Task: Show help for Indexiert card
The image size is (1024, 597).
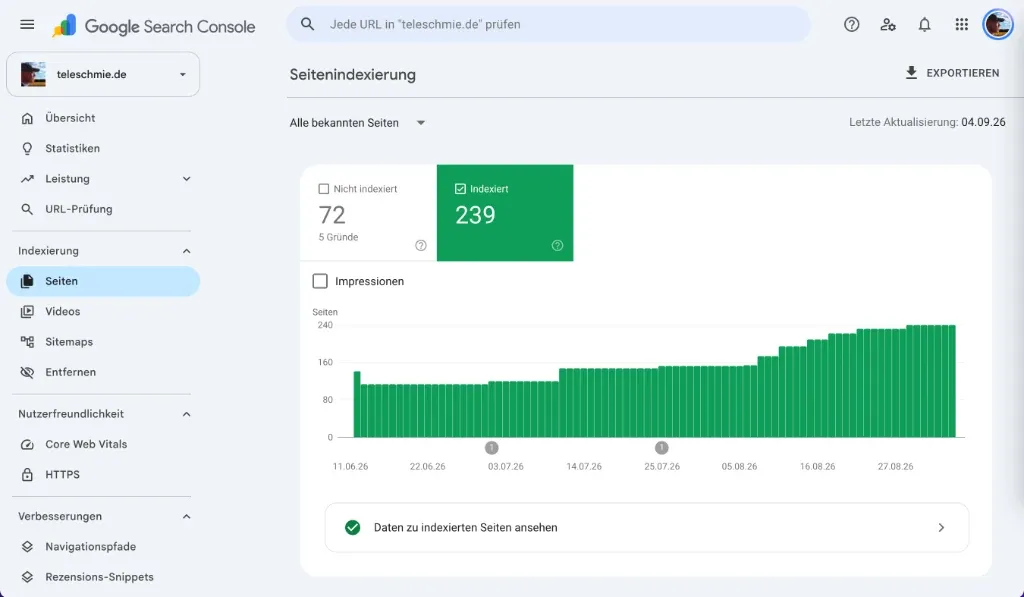Action: click(x=557, y=246)
